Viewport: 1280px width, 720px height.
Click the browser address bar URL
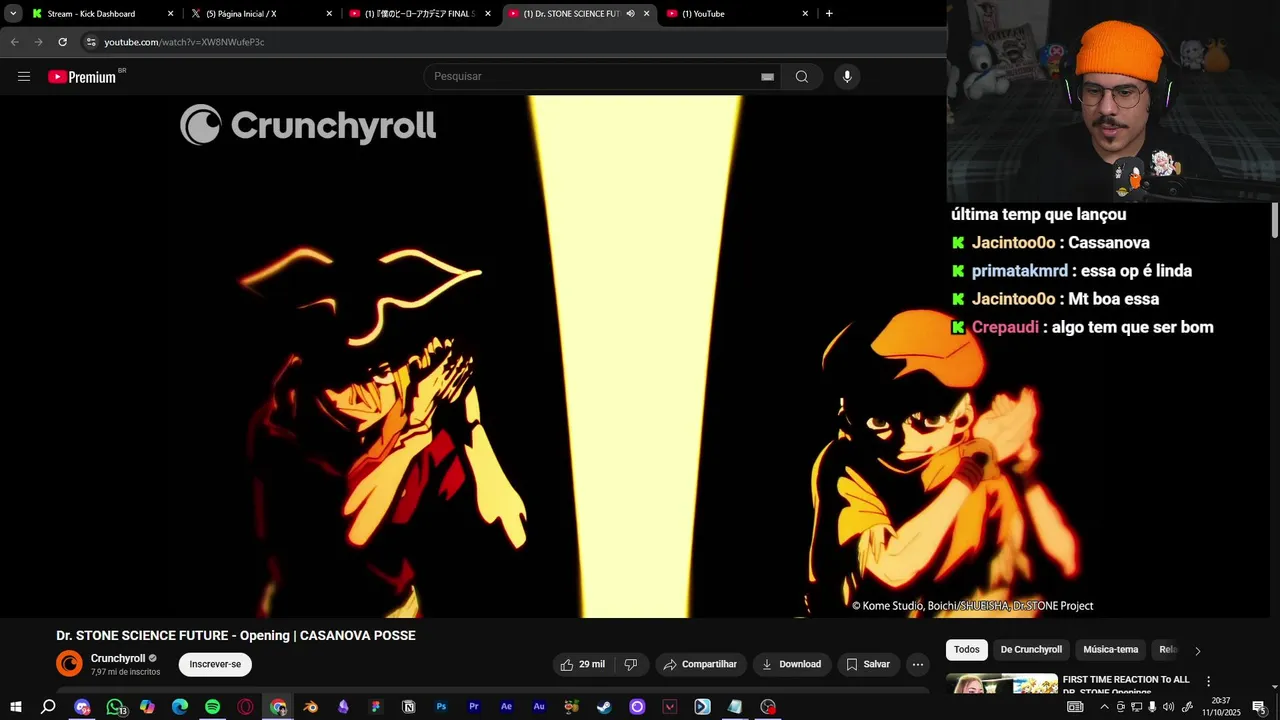click(x=184, y=42)
